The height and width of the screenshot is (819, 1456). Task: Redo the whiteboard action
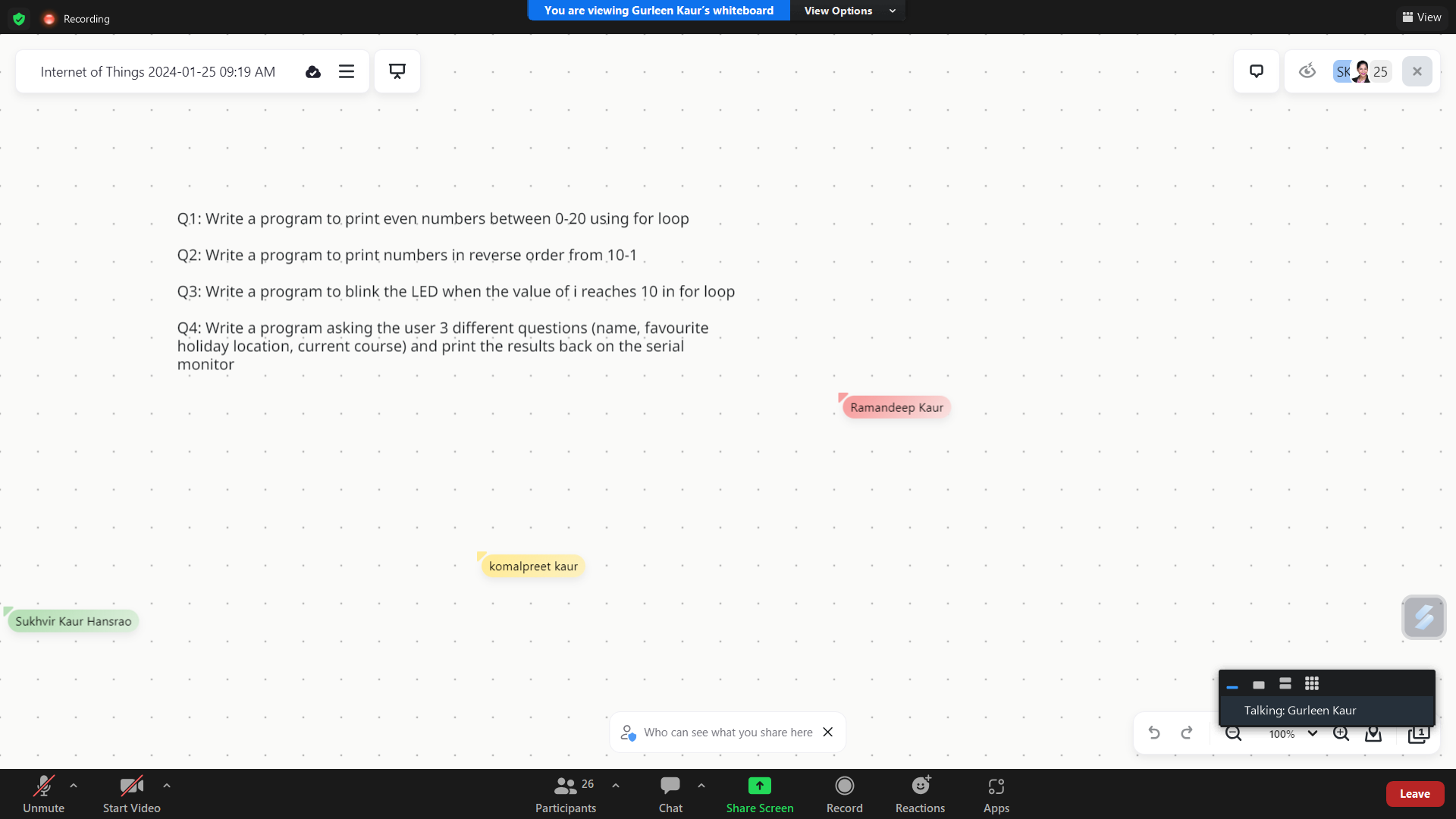1187,733
